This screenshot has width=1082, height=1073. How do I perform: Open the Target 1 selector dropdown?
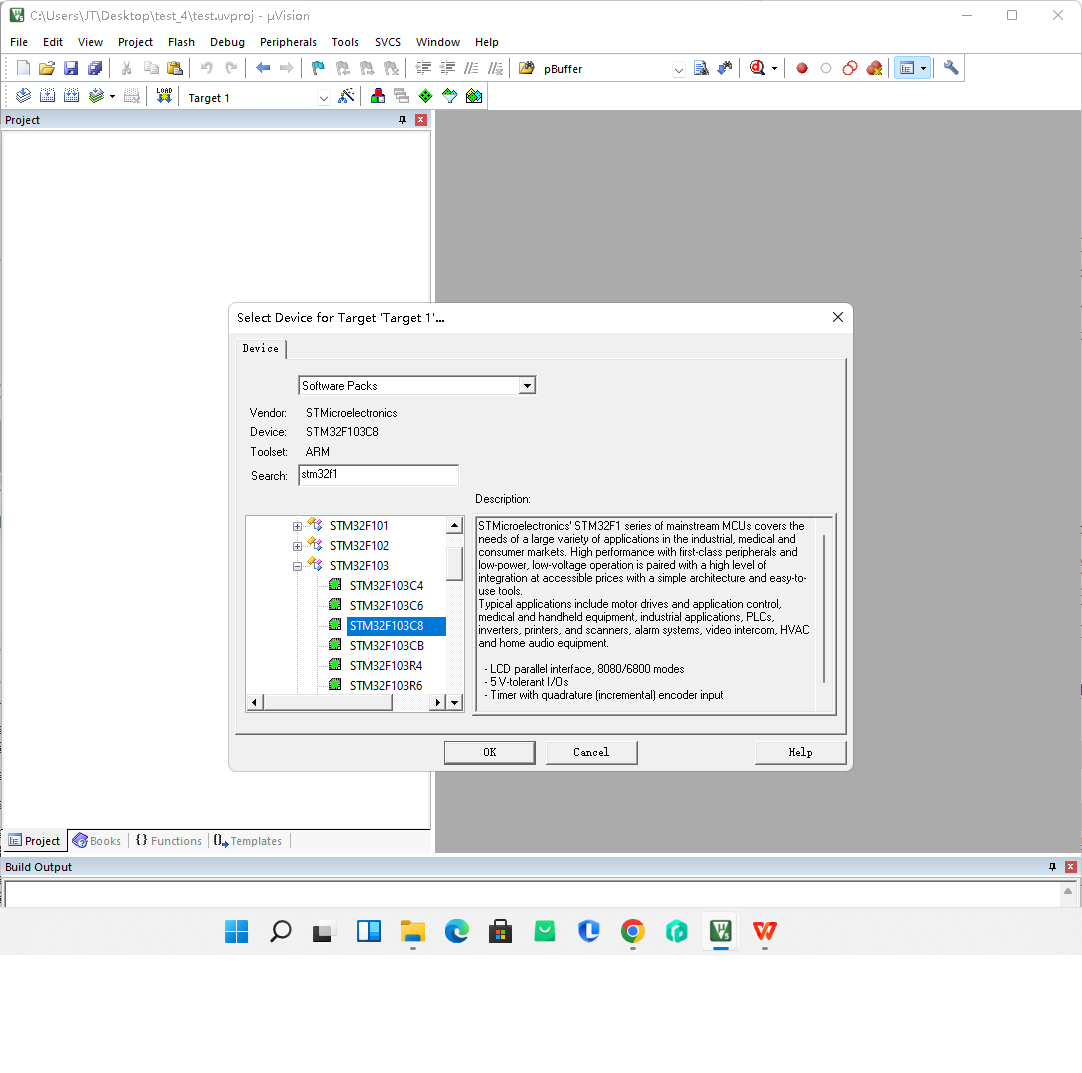tap(324, 98)
